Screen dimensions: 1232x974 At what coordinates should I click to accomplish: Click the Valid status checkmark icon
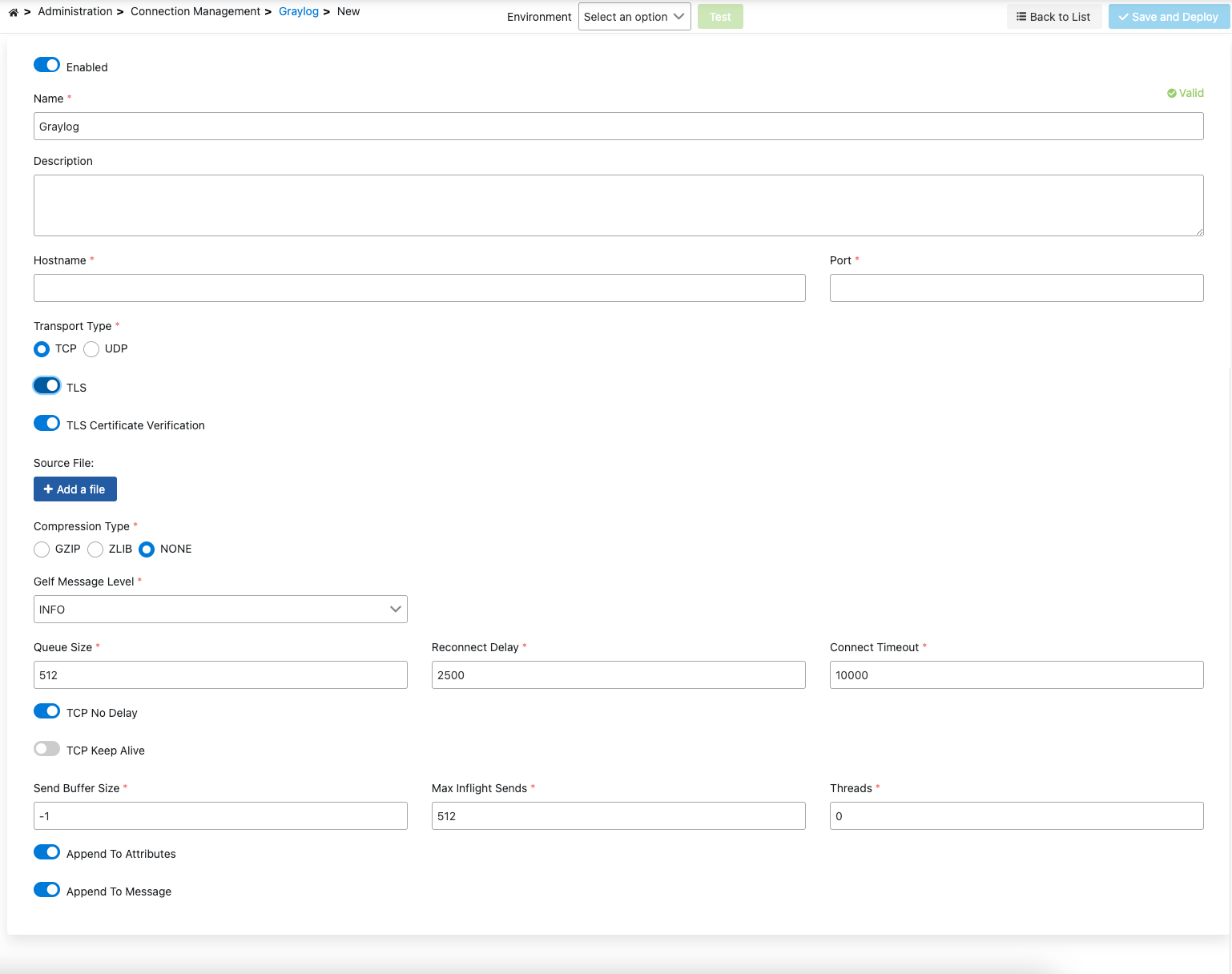coord(1171,94)
